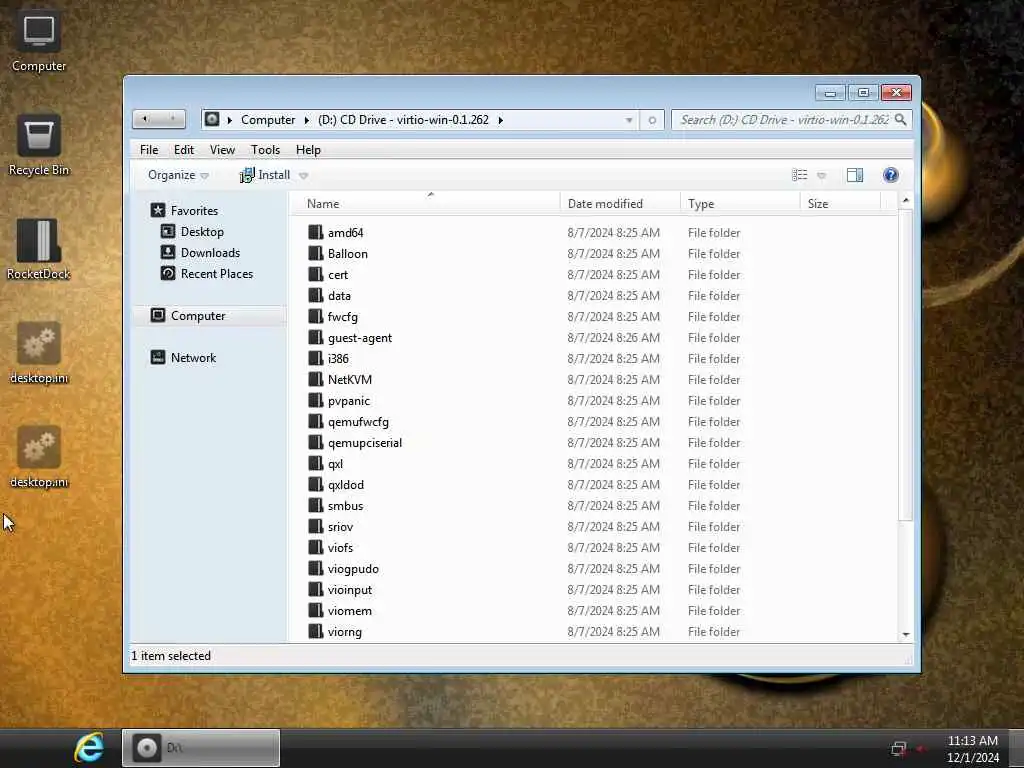Expand the Install button dropdown arrow
Screen dimensions: 1024x768
click(x=304, y=176)
